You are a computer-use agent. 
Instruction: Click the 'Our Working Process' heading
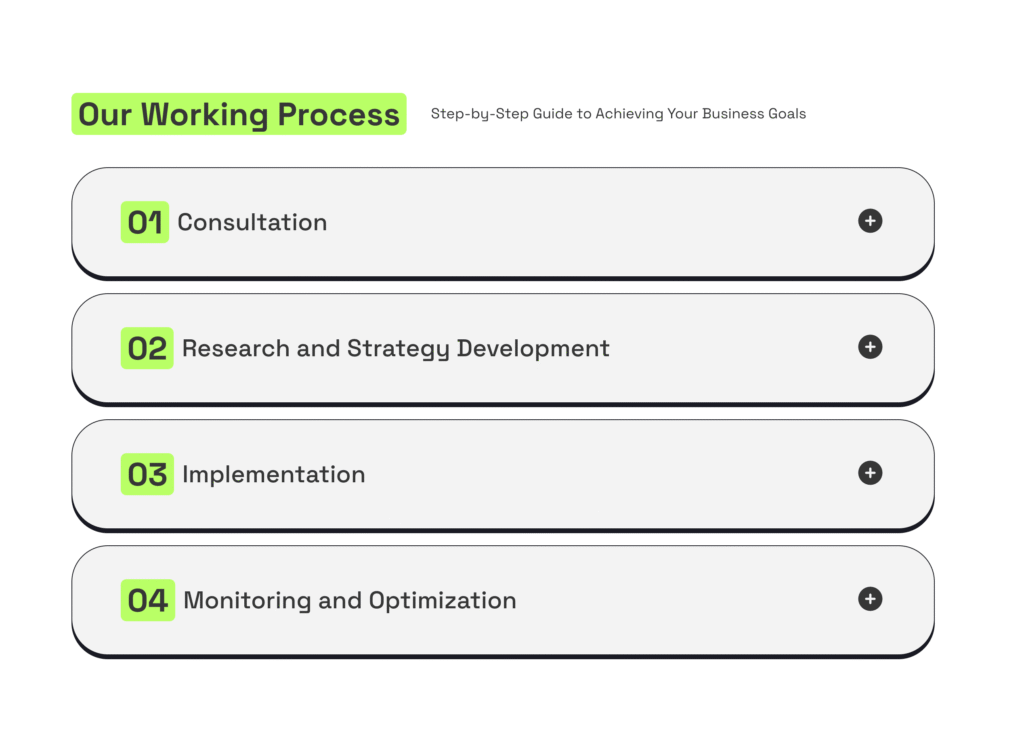(x=239, y=114)
